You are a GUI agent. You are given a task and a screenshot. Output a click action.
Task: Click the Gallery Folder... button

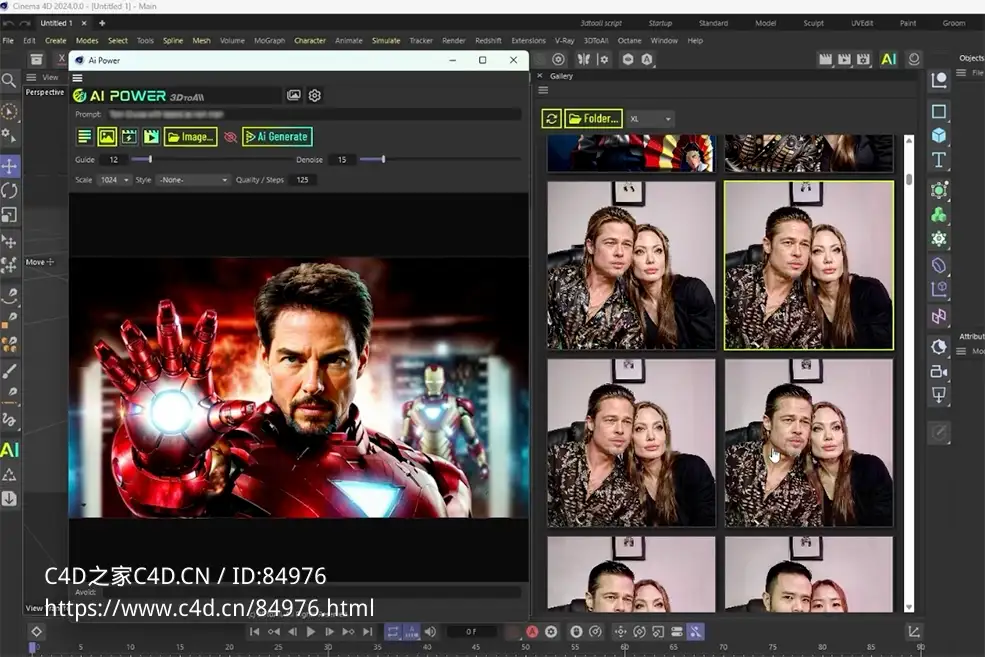594,119
